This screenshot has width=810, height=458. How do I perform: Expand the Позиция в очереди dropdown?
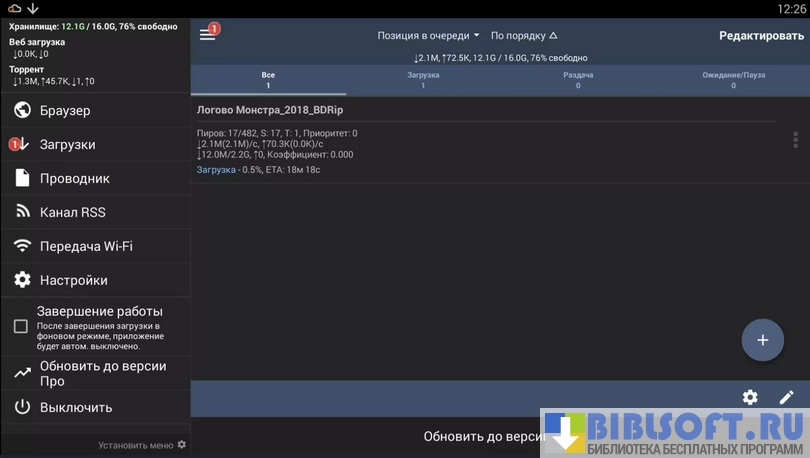pos(428,35)
